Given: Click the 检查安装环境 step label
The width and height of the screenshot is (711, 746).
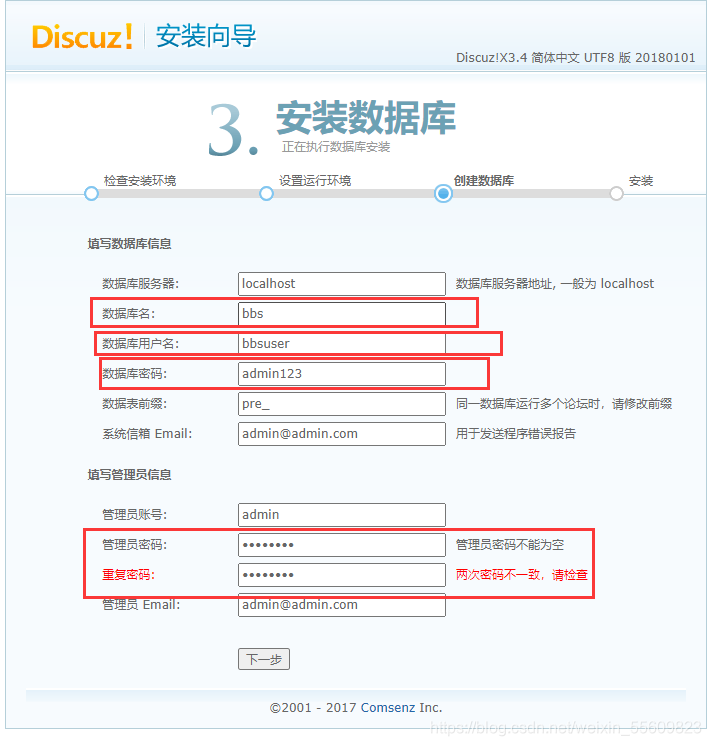Looking at the screenshot, I should click(140, 181).
